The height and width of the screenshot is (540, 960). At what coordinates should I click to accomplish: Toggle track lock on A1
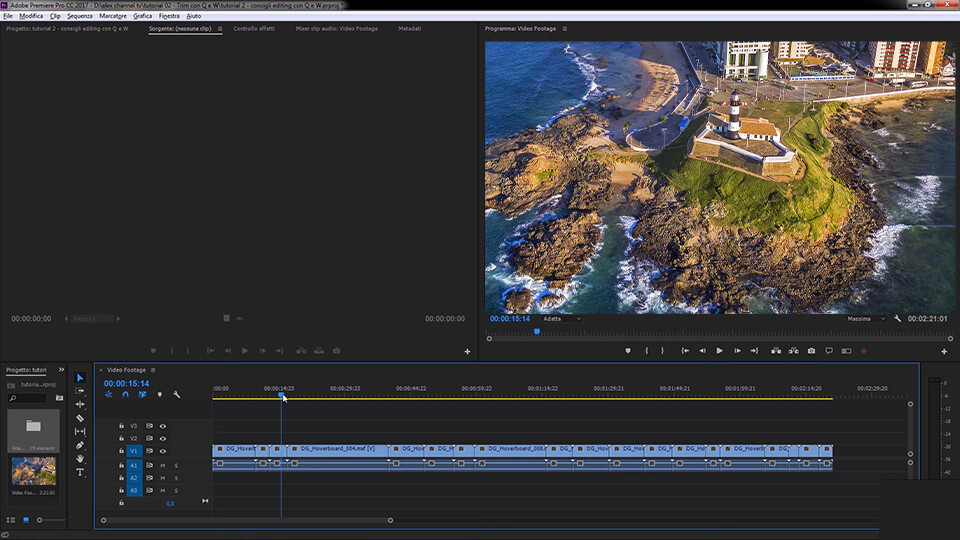tap(121, 466)
